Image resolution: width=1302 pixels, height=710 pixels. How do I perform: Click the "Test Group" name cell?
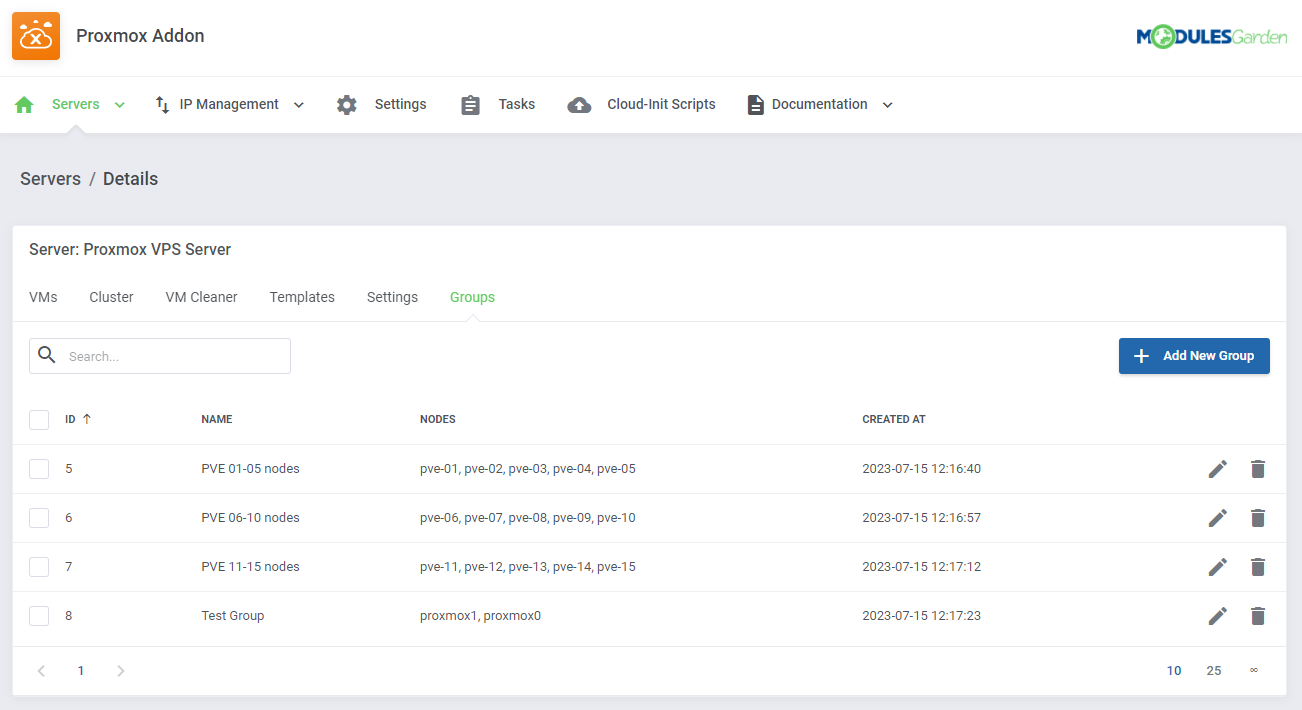tap(233, 616)
